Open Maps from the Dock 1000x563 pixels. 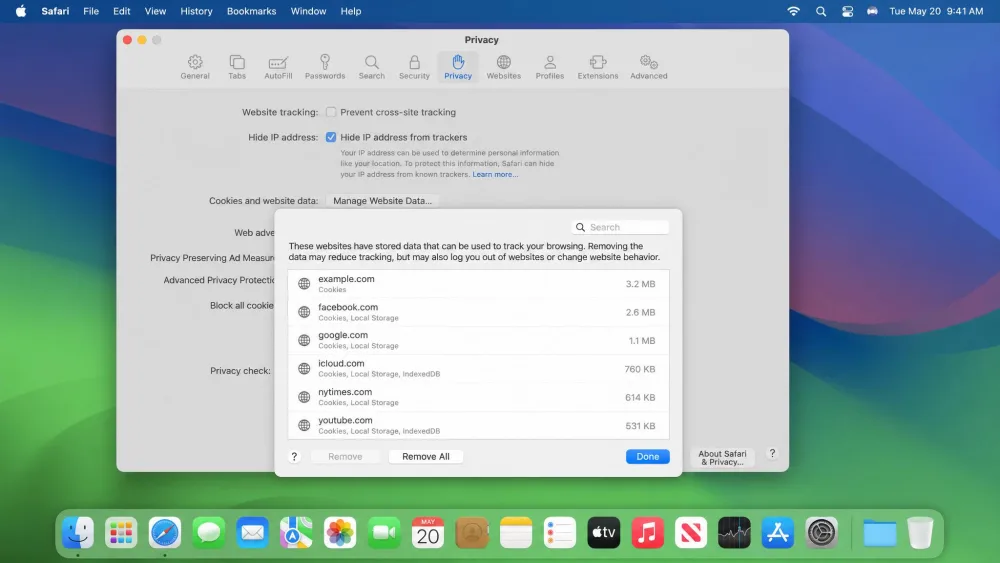tap(296, 532)
